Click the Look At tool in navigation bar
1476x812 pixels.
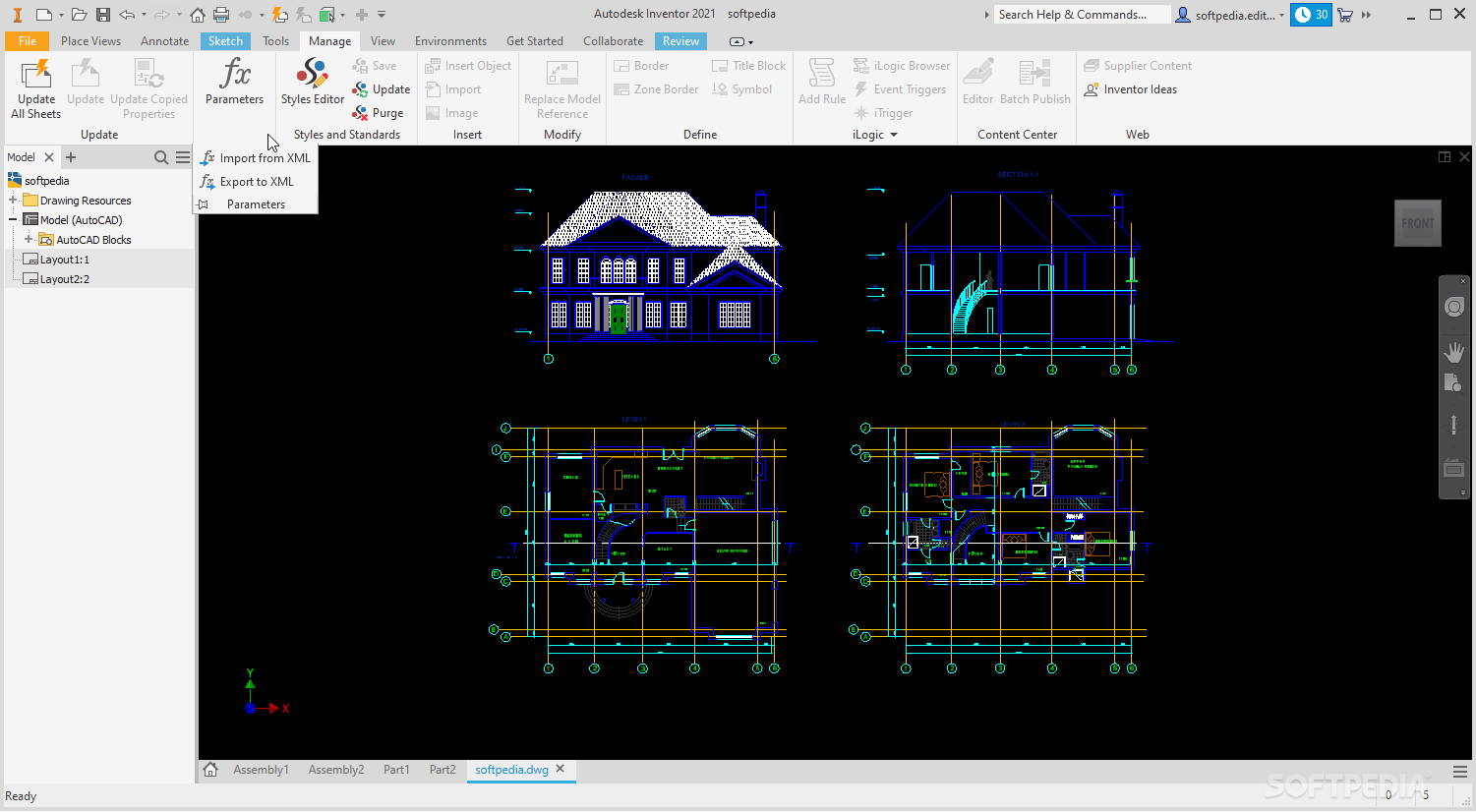[1454, 468]
